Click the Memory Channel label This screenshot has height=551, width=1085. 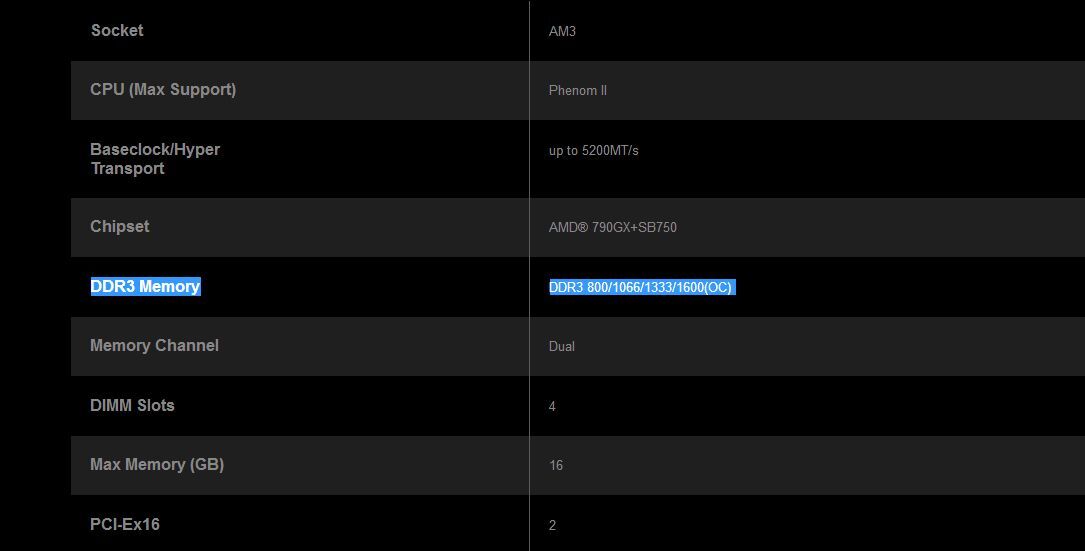pos(154,345)
